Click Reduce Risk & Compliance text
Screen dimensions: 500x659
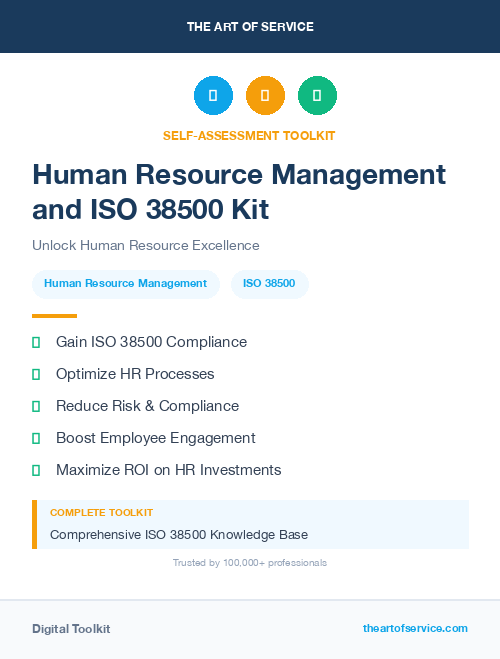(x=147, y=406)
